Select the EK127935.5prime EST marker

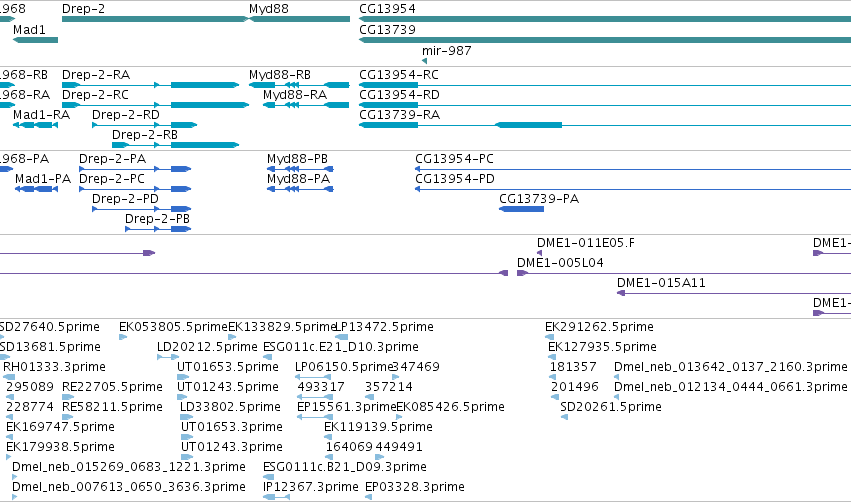tap(552, 357)
